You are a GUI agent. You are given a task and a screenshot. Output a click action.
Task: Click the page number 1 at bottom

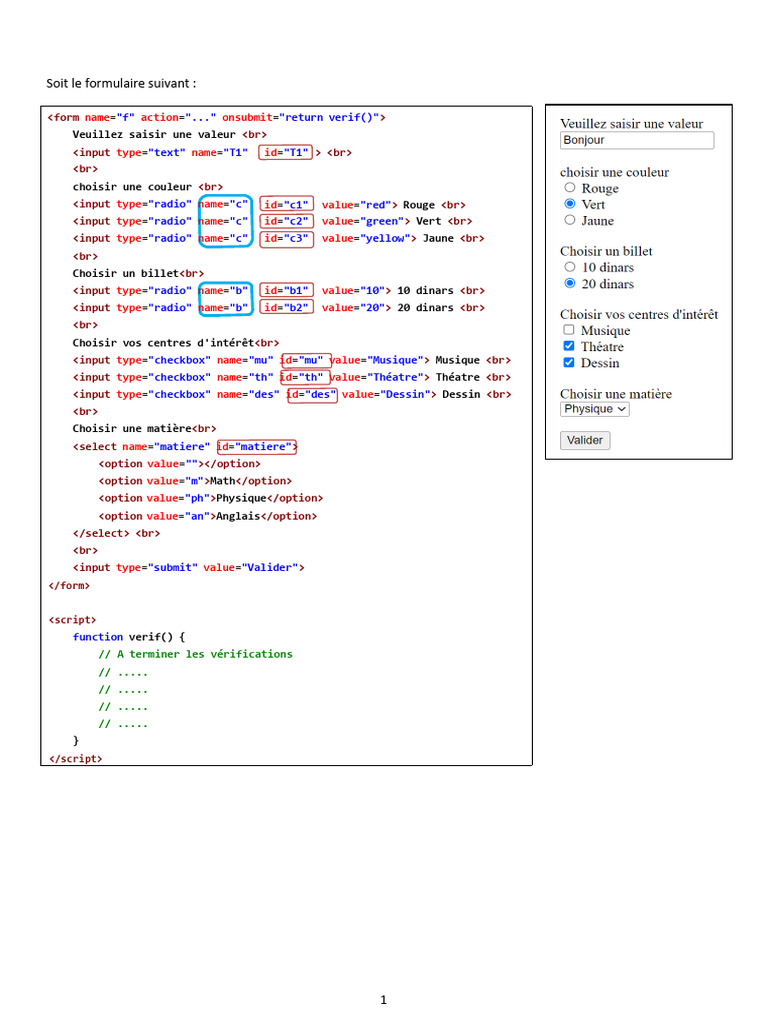383,1000
